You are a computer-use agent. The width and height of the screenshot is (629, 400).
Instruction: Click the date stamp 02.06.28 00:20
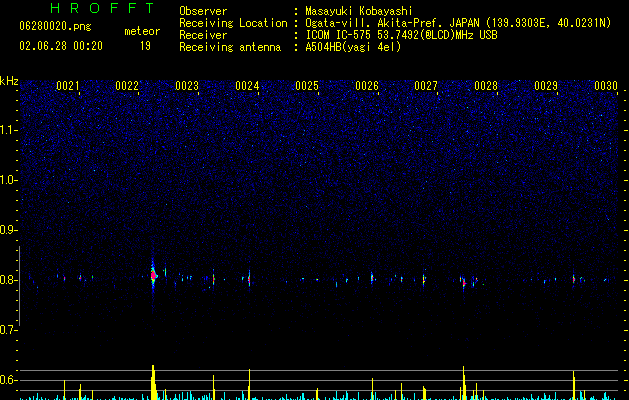tap(61, 46)
